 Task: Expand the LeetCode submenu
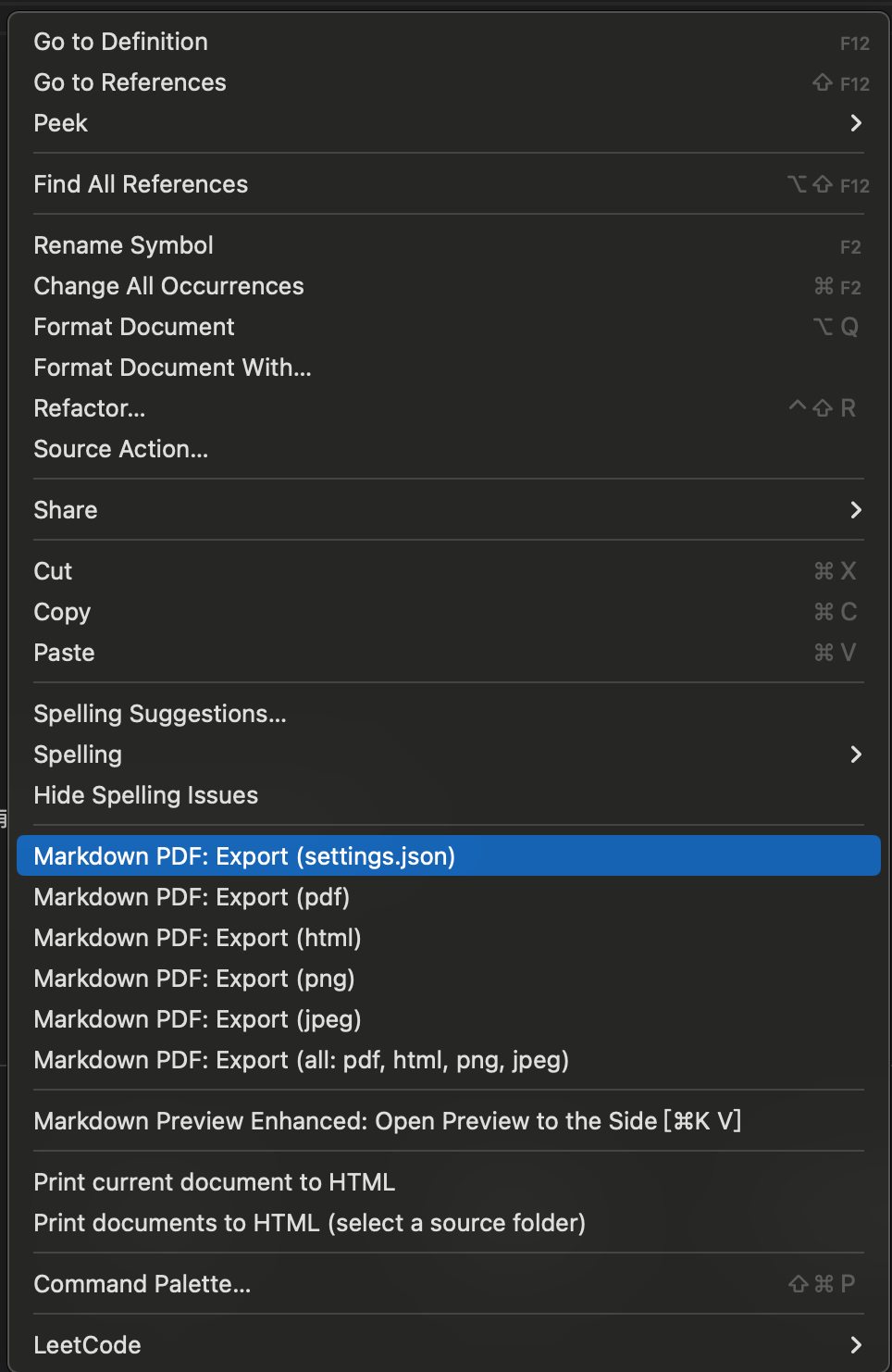[87, 1345]
